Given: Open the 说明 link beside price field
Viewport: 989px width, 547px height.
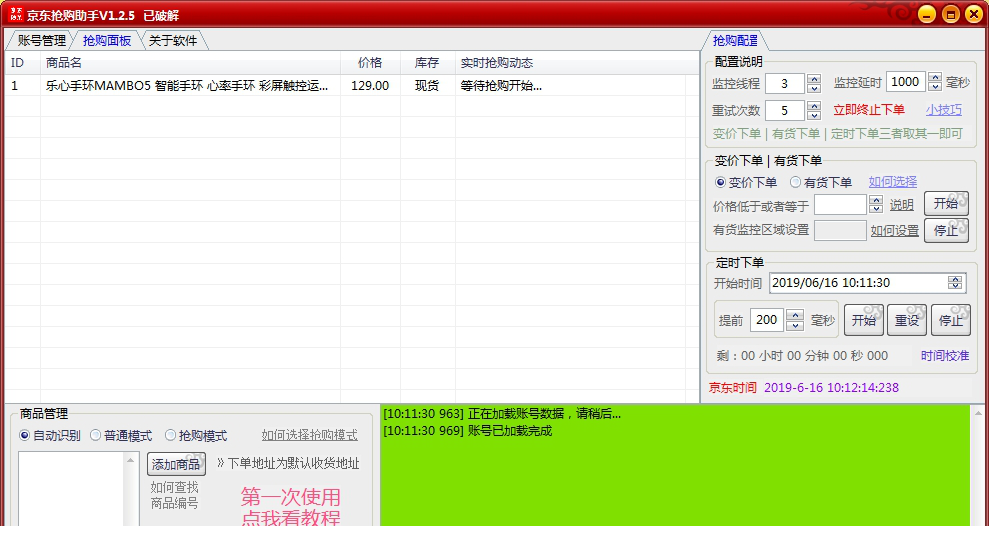Looking at the screenshot, I should tap(901, 205).
